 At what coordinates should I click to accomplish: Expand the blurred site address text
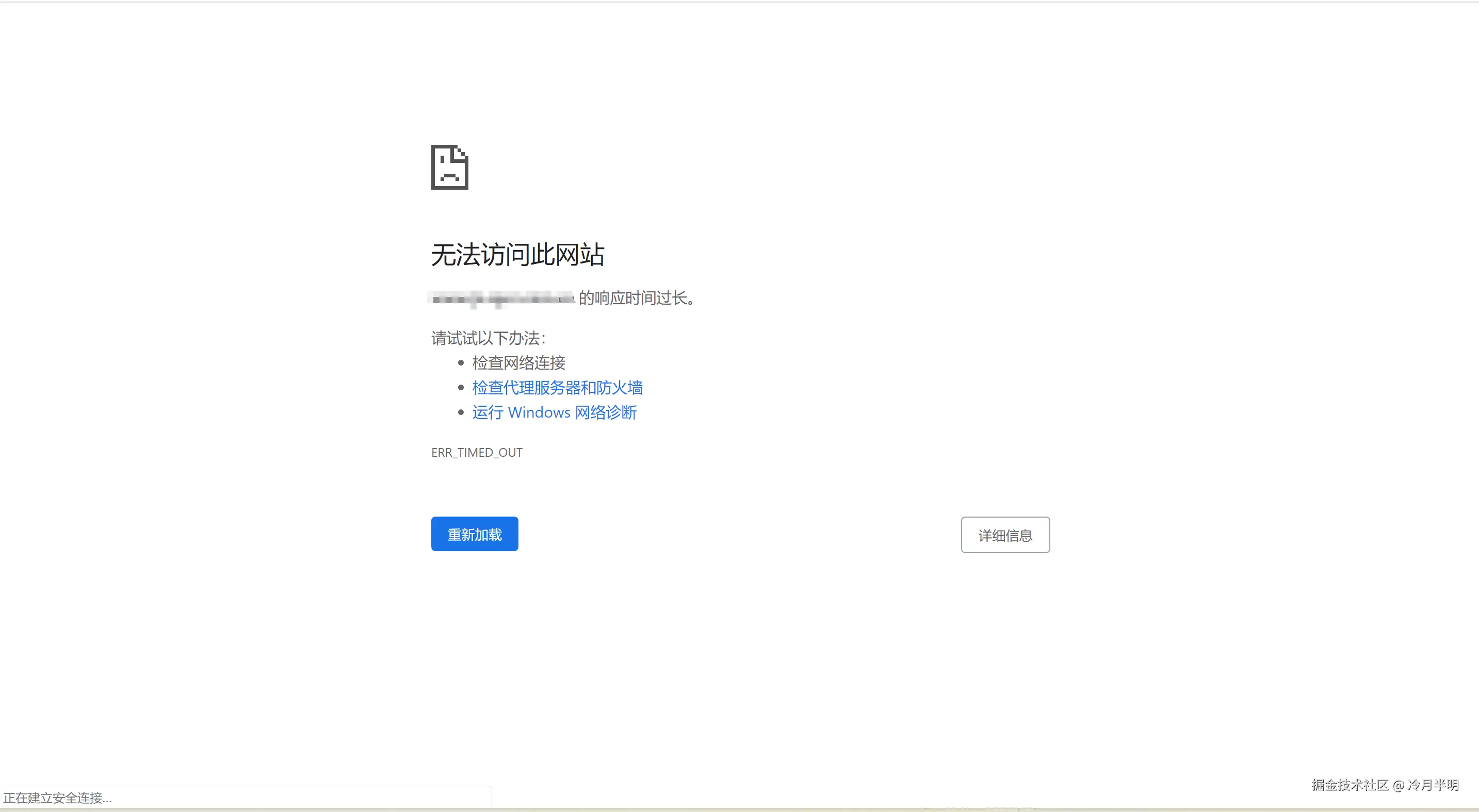pyautogui.click(x=501, y=298)
